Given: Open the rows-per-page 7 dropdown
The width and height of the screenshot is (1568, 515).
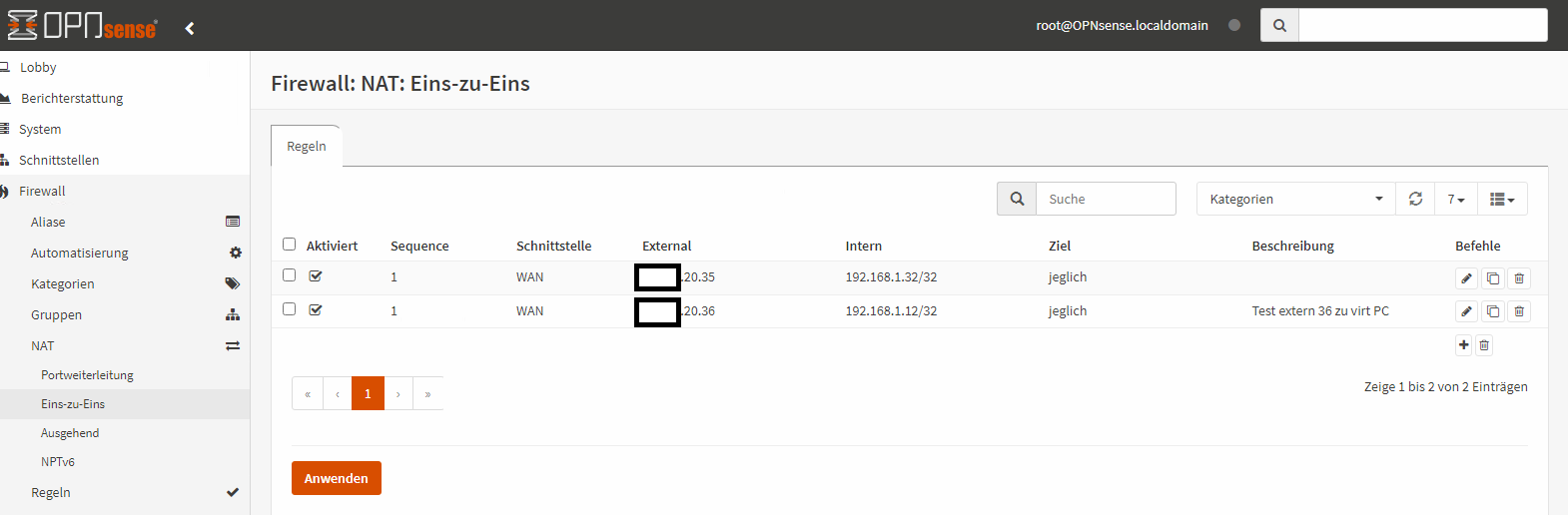Looking at the screenshot, I should [x=1456, y=199].
